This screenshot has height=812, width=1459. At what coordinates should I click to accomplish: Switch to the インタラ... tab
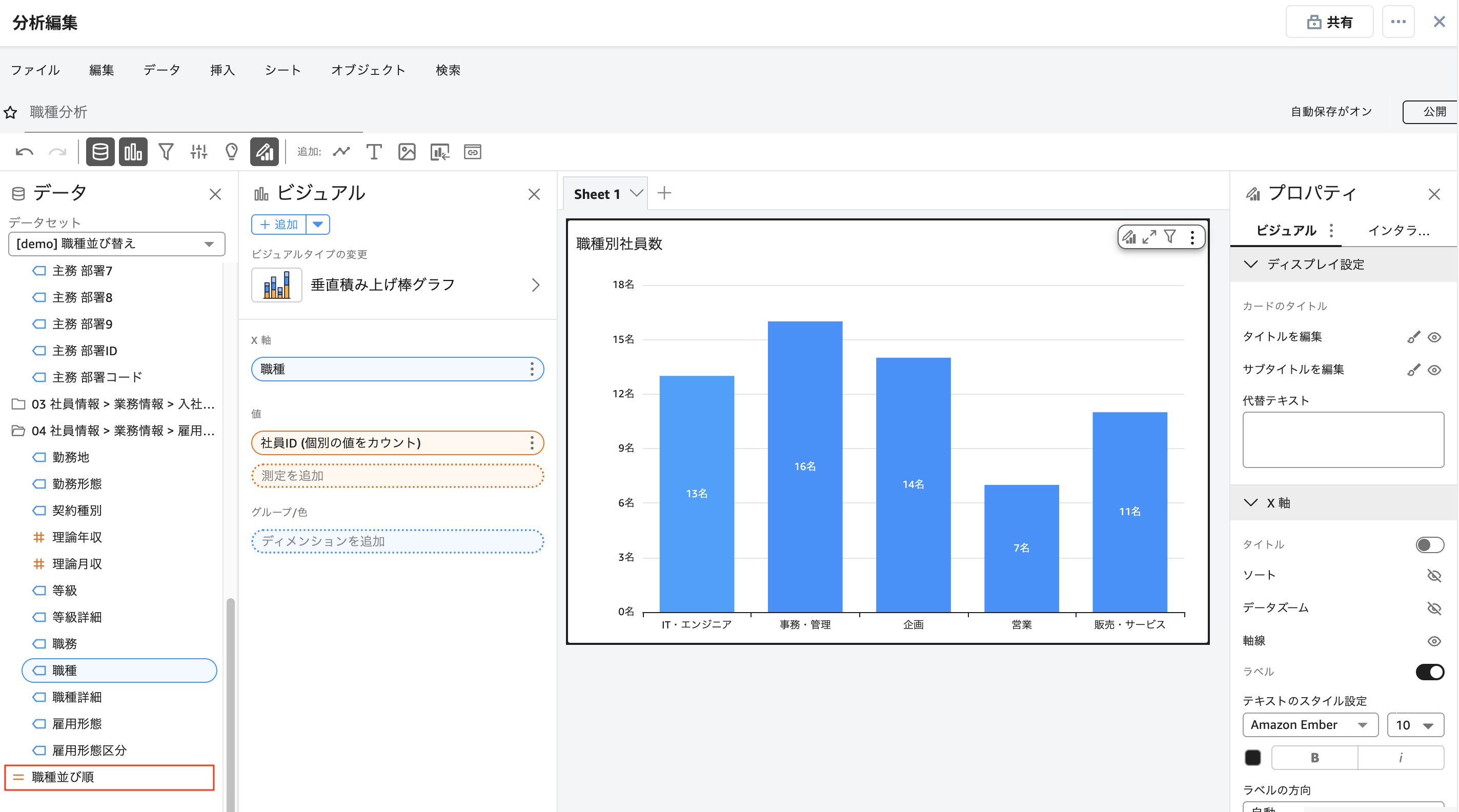(1399, 231)
